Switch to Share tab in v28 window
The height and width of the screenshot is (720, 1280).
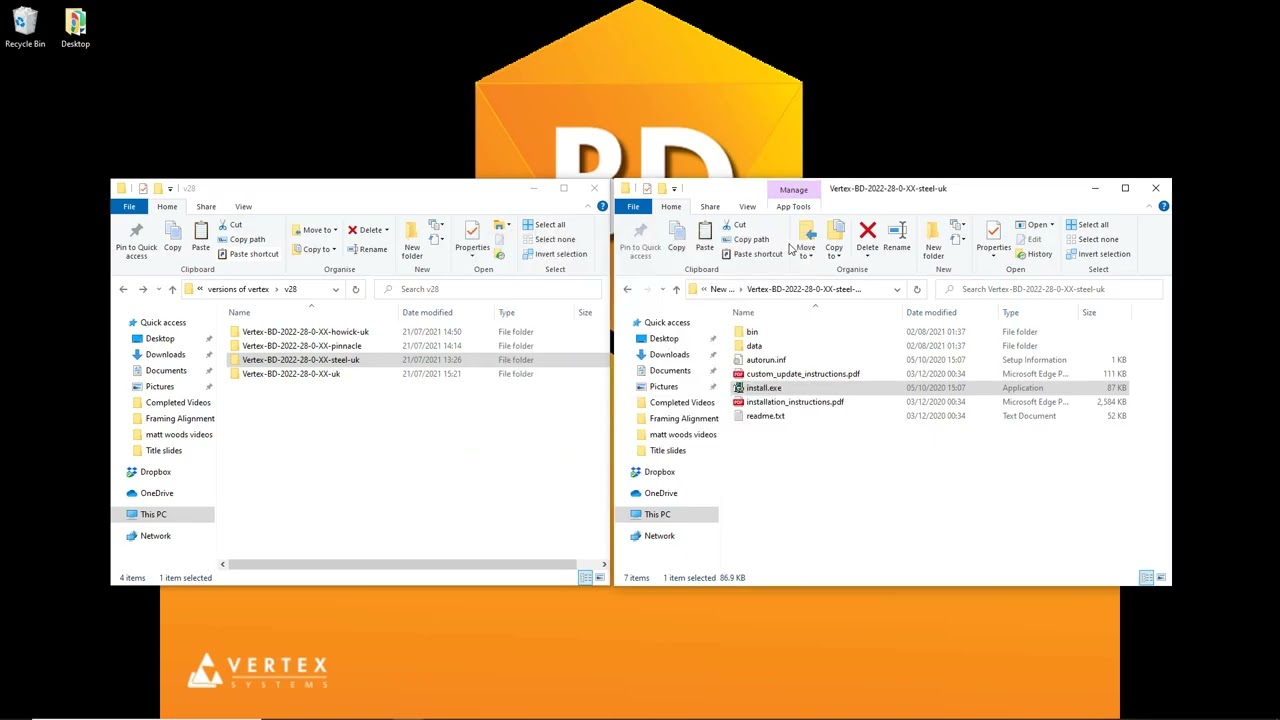(x=206, y=207)
